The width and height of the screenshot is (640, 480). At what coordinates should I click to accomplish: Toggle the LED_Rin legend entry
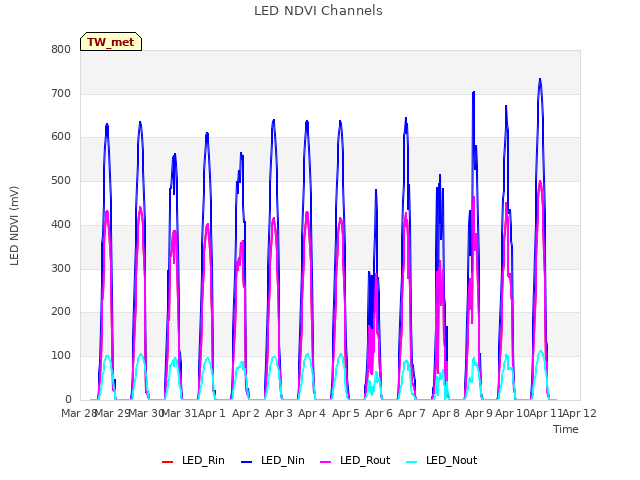(x=193, y=461)
